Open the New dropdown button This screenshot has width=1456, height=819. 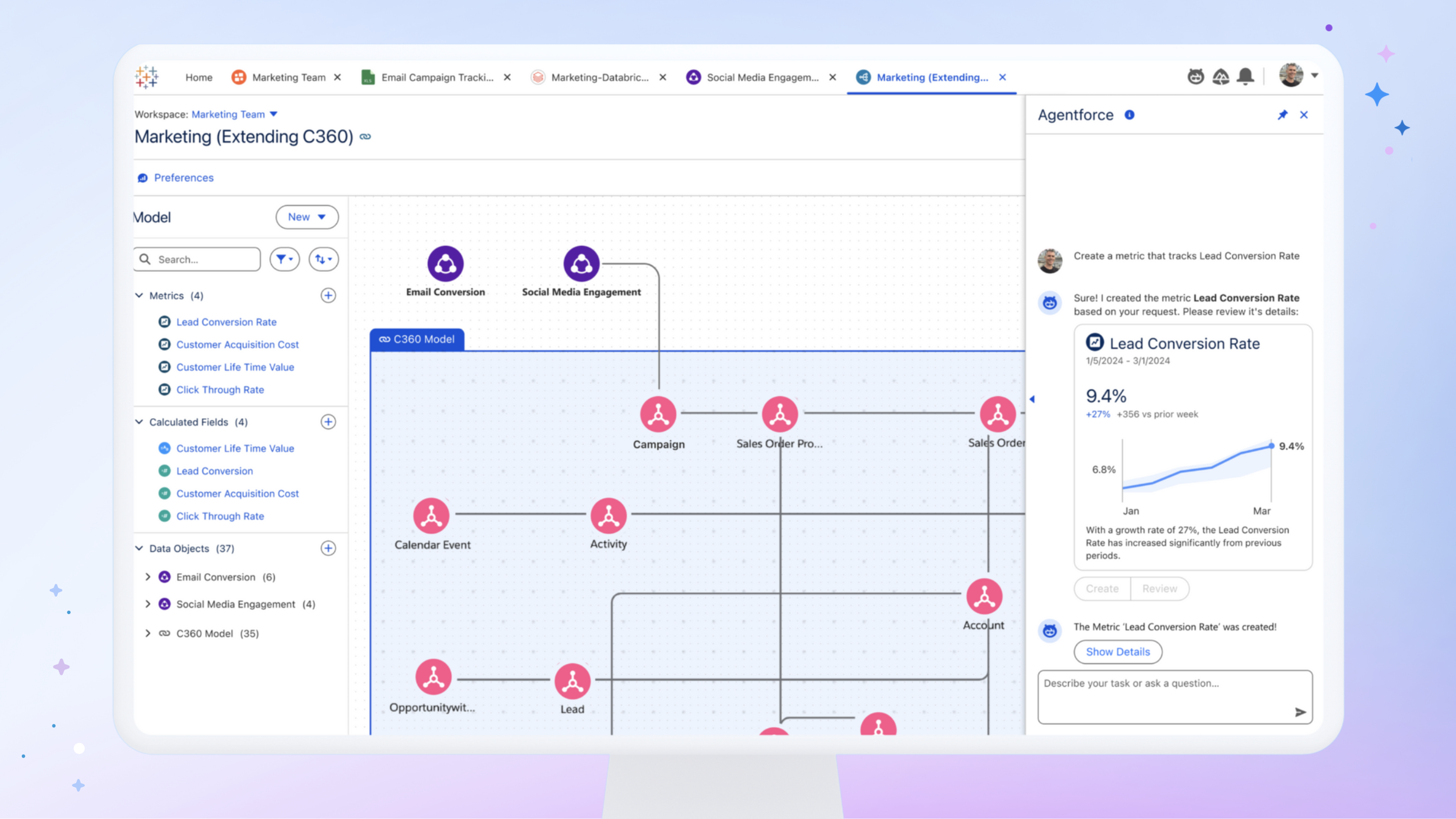pyautogui.click(x=307, y=217)
